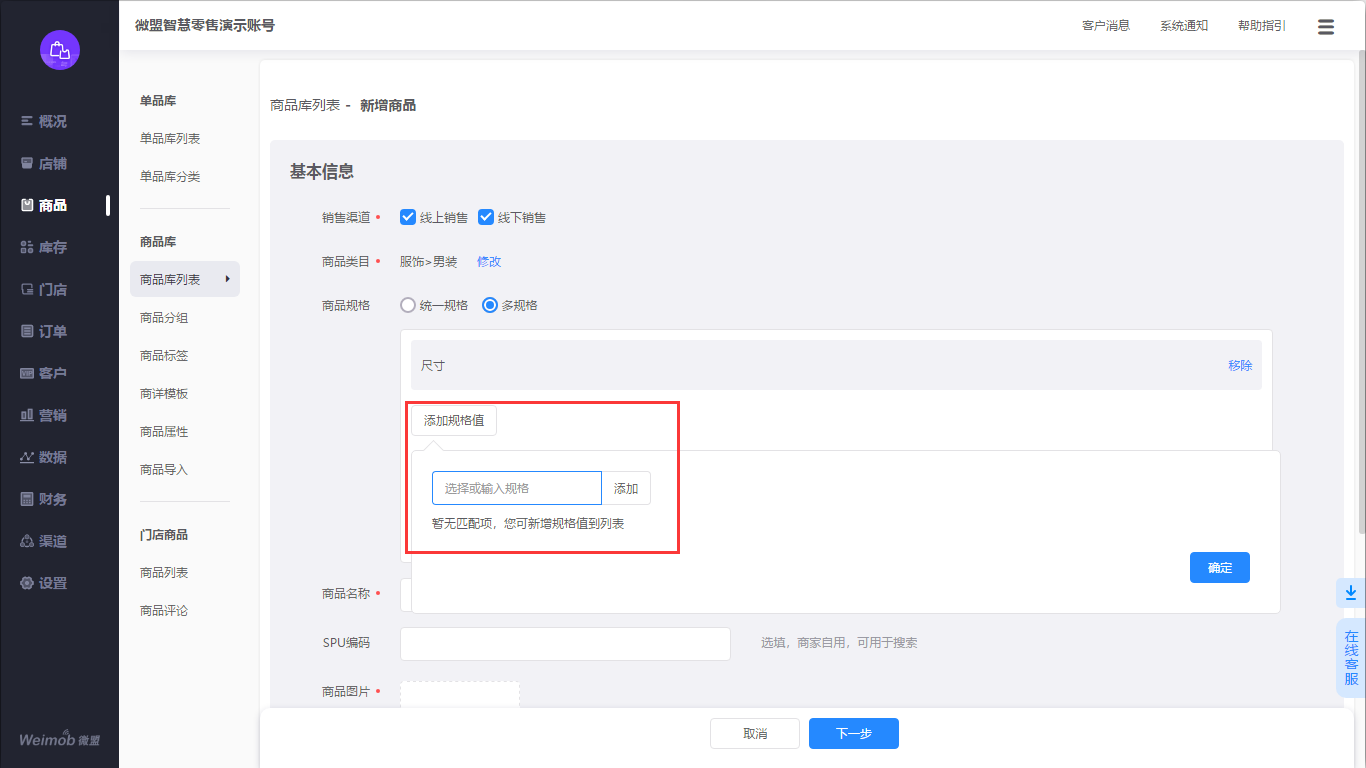Open 商品列表 under 门店商品

(164, 573)
